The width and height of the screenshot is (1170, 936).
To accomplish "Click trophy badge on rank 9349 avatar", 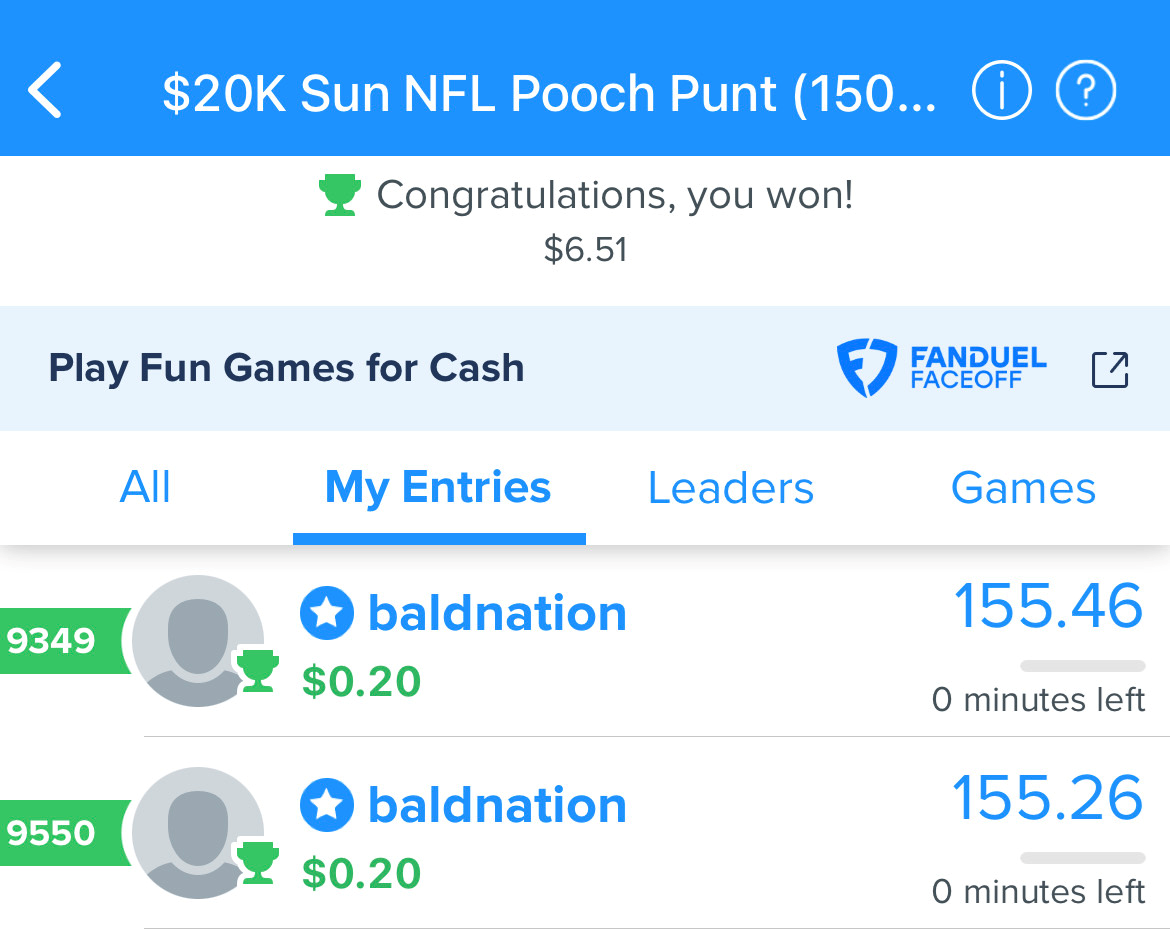I will pyautogui.click(x=257, y=670).
